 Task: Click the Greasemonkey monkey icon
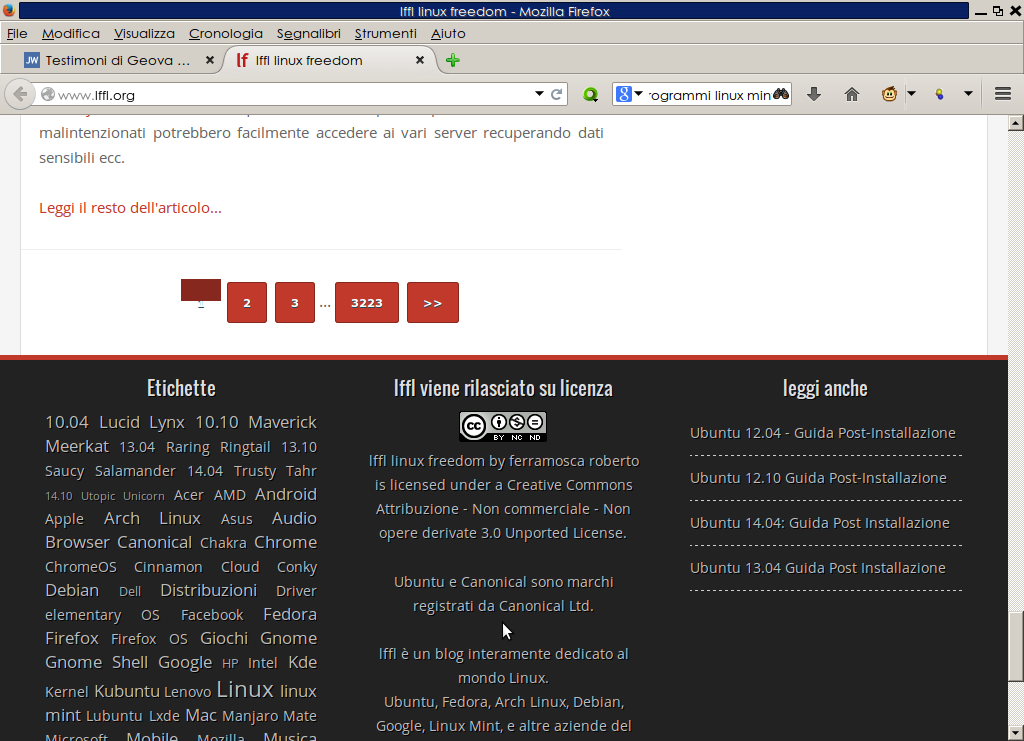889,95
